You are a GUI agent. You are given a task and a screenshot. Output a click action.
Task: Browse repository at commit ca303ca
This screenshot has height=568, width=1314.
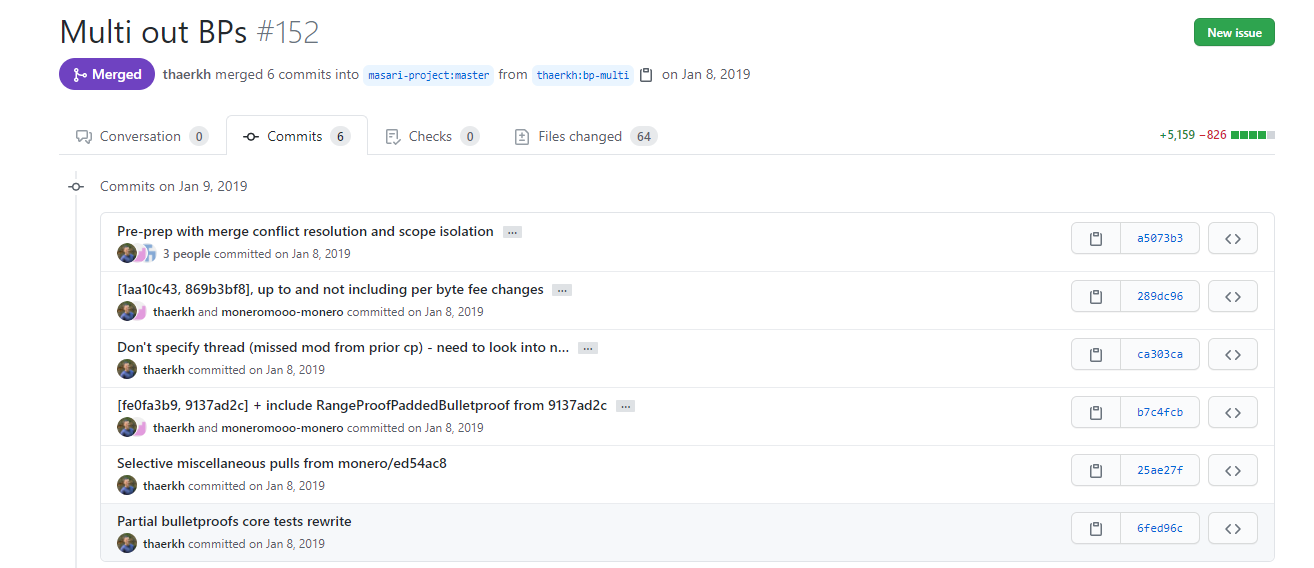tap(1233, 355)
